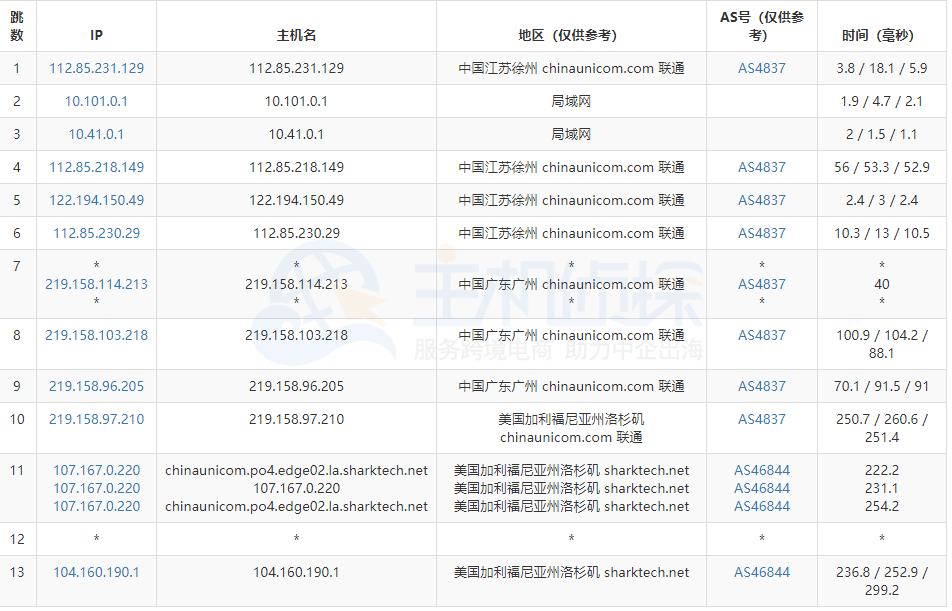The image size is (952, 611).
Task: Click the AS4837 link on hop 1
Action: point(760,68)
